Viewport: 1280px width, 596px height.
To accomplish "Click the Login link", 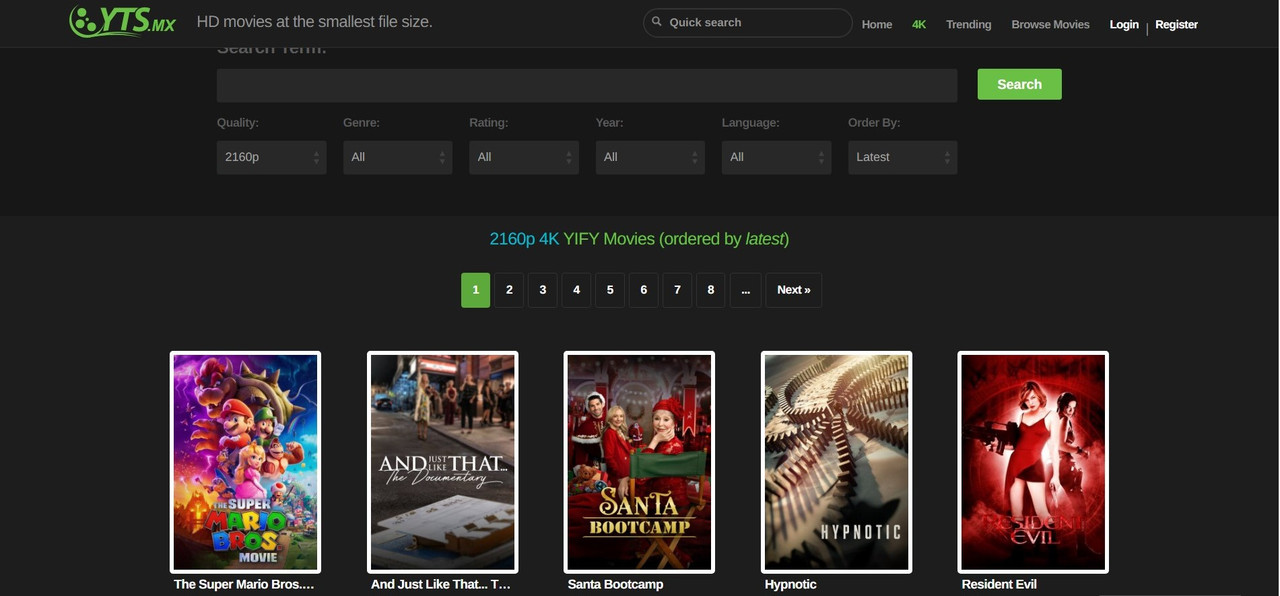I will pos(1124,24).
